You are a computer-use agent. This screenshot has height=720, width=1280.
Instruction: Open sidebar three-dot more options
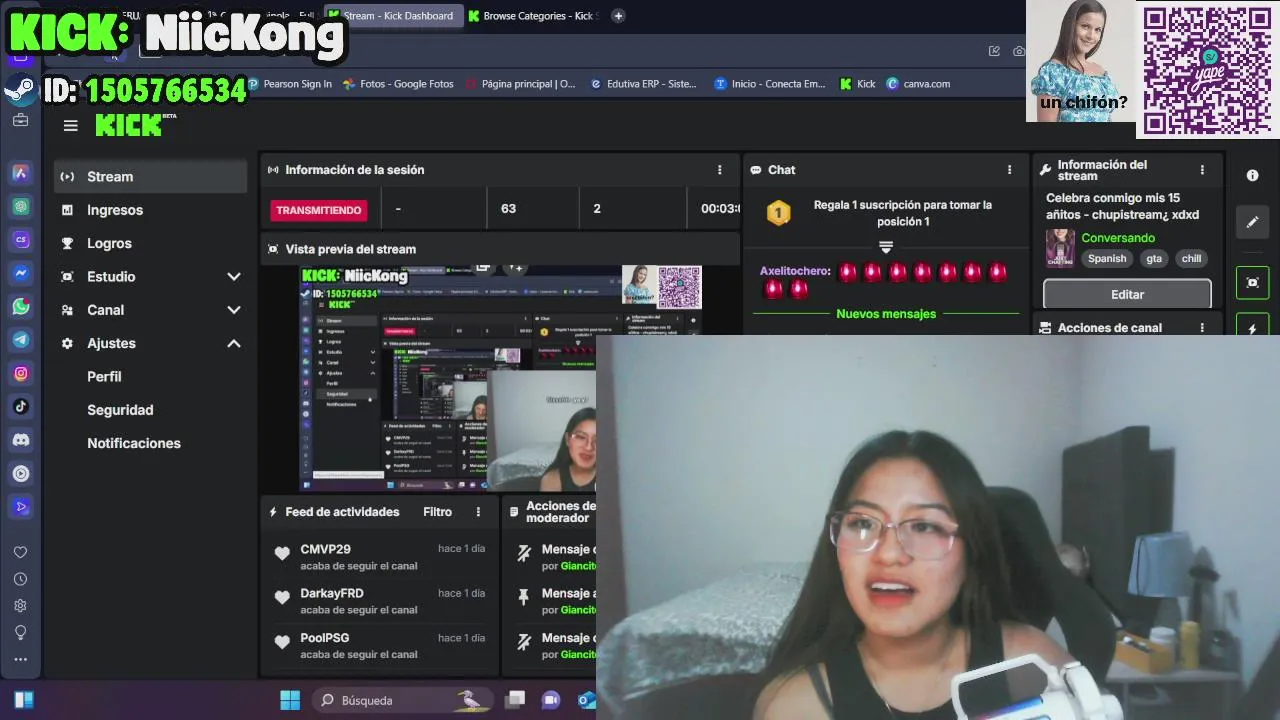click(20, 659)
